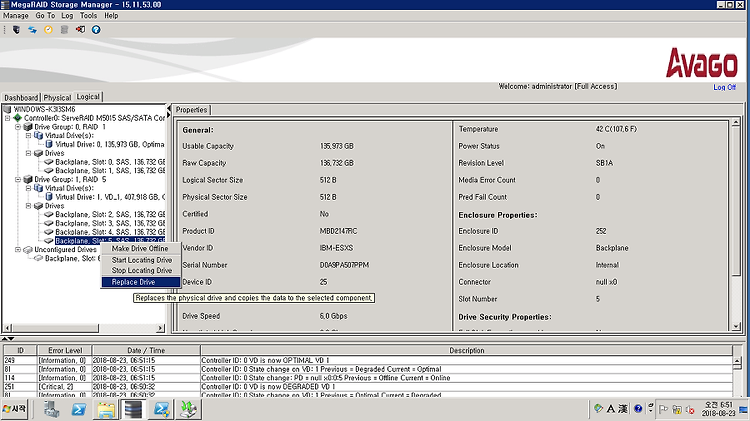Click the green Controller0 diamond icon
750x421 pixels.
pyautogui.click(x=18, y=118)
